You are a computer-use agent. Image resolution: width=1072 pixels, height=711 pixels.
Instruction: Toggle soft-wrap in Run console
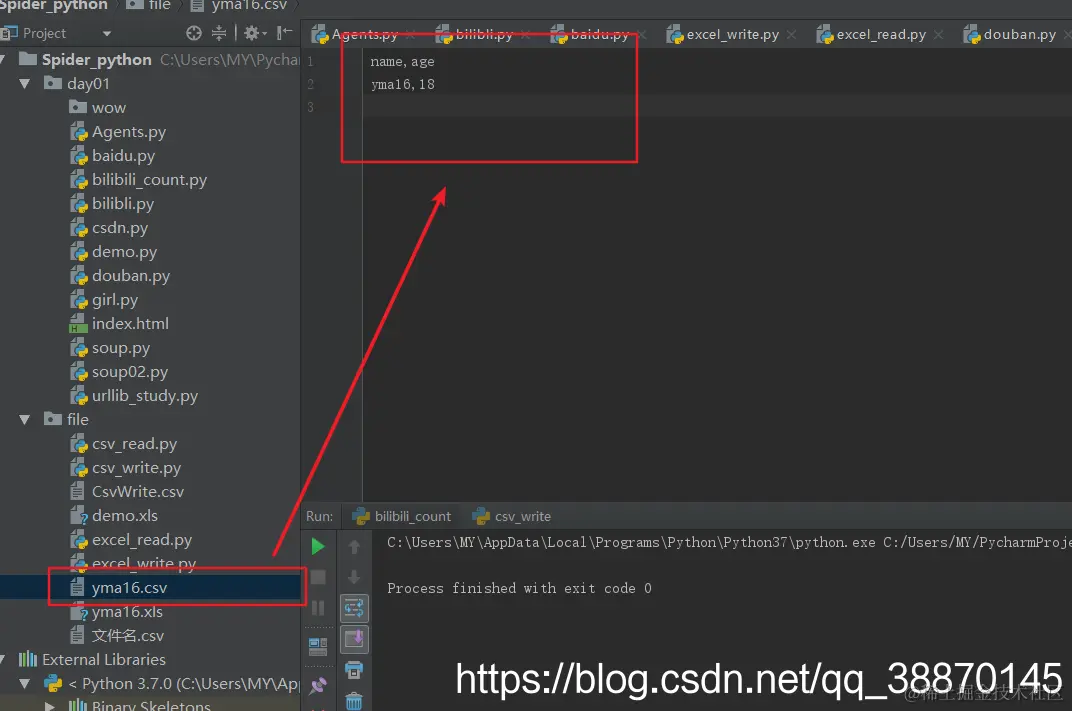pyautogui.click(x=354, y=608)
